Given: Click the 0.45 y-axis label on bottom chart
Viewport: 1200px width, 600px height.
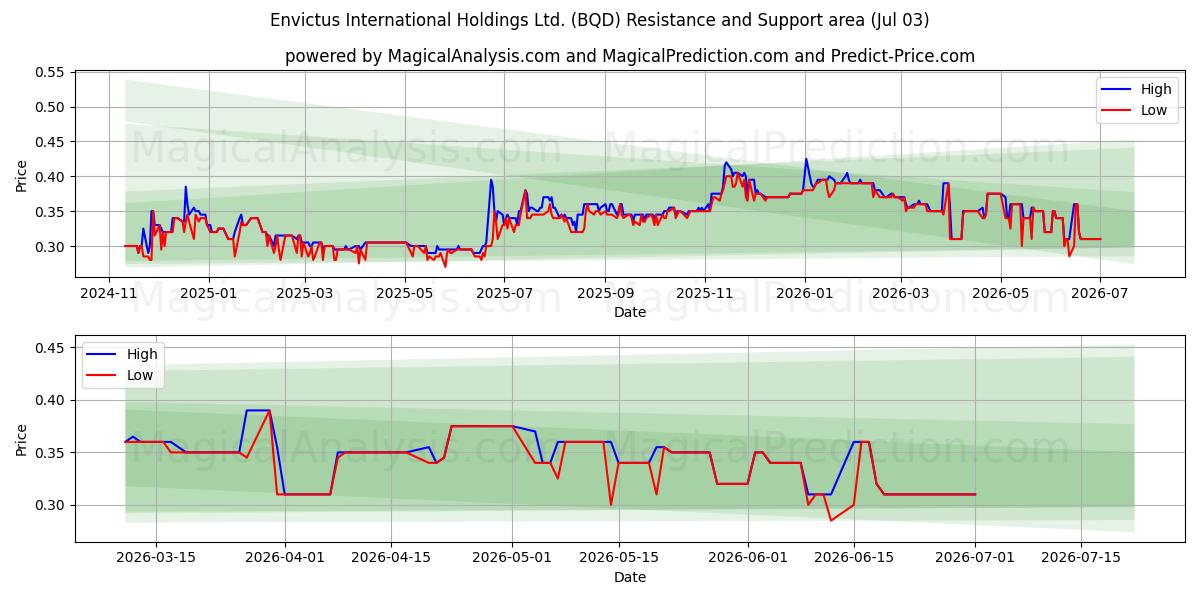Looking at the screenshot, I should click(49, 348).
